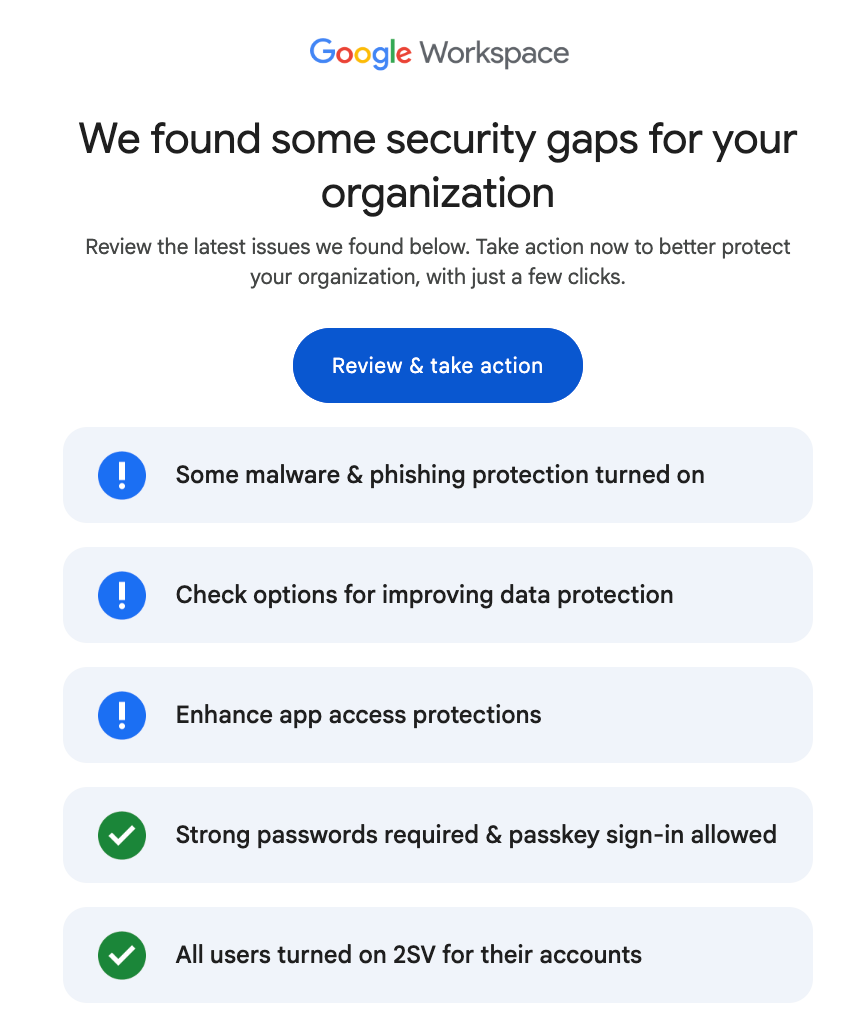This screenshot has width=862, height=1026.
Task: Click the 'Review the latest issues' description text
Action: (x=438, y=262)
